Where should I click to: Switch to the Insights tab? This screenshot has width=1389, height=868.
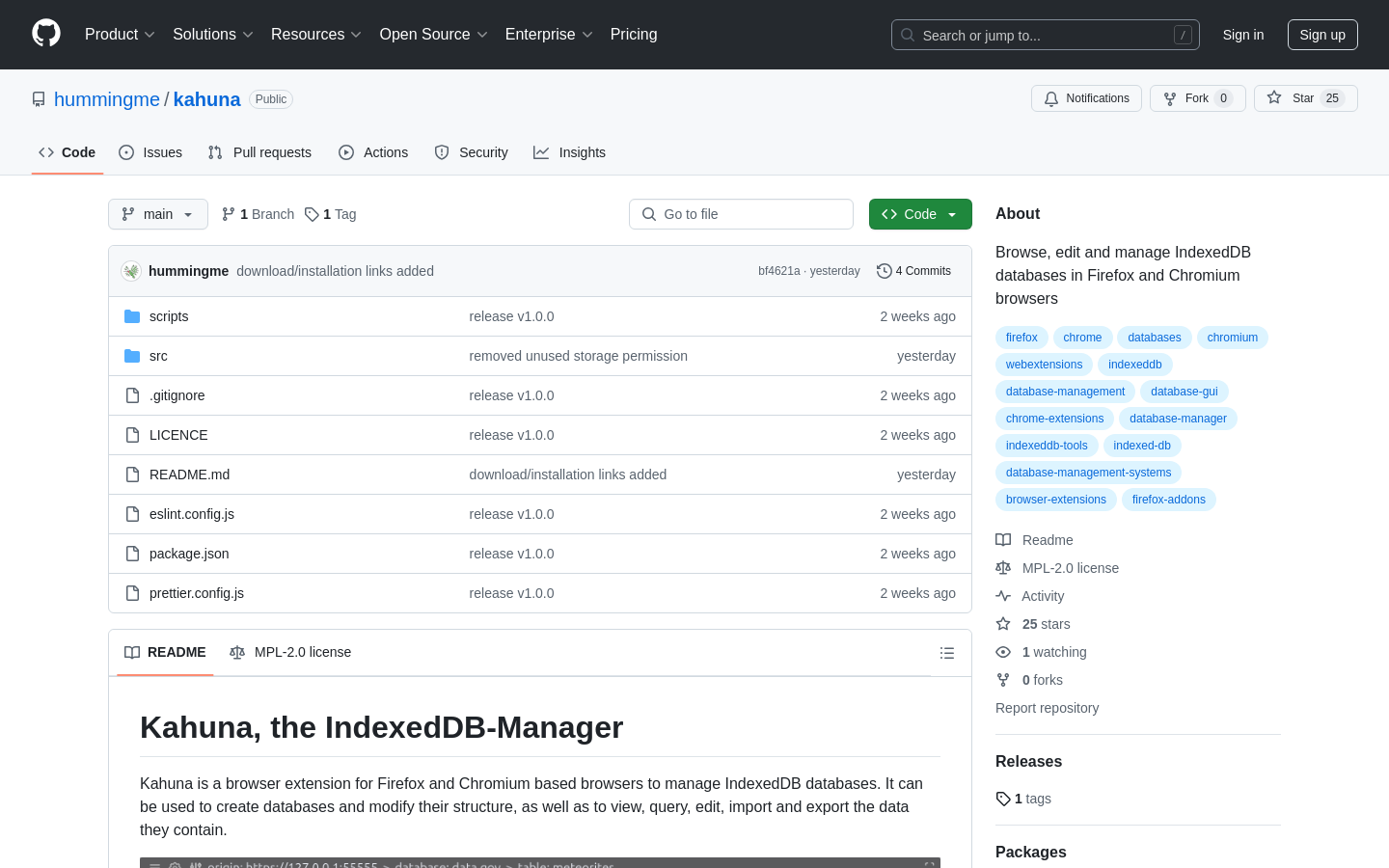click(569, 152)
